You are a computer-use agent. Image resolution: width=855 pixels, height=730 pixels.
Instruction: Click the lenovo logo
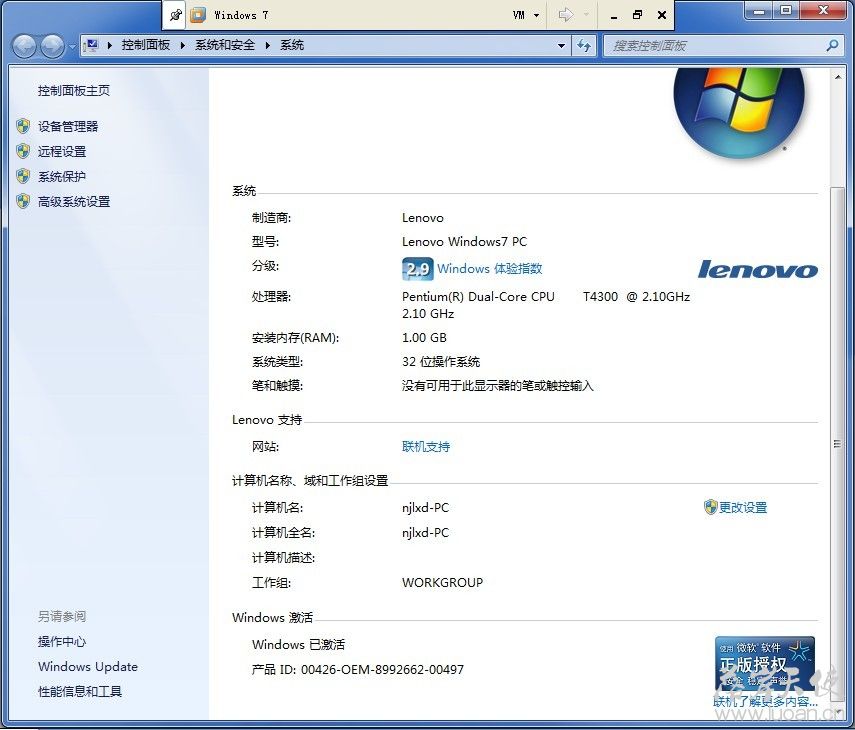(758, 269)
